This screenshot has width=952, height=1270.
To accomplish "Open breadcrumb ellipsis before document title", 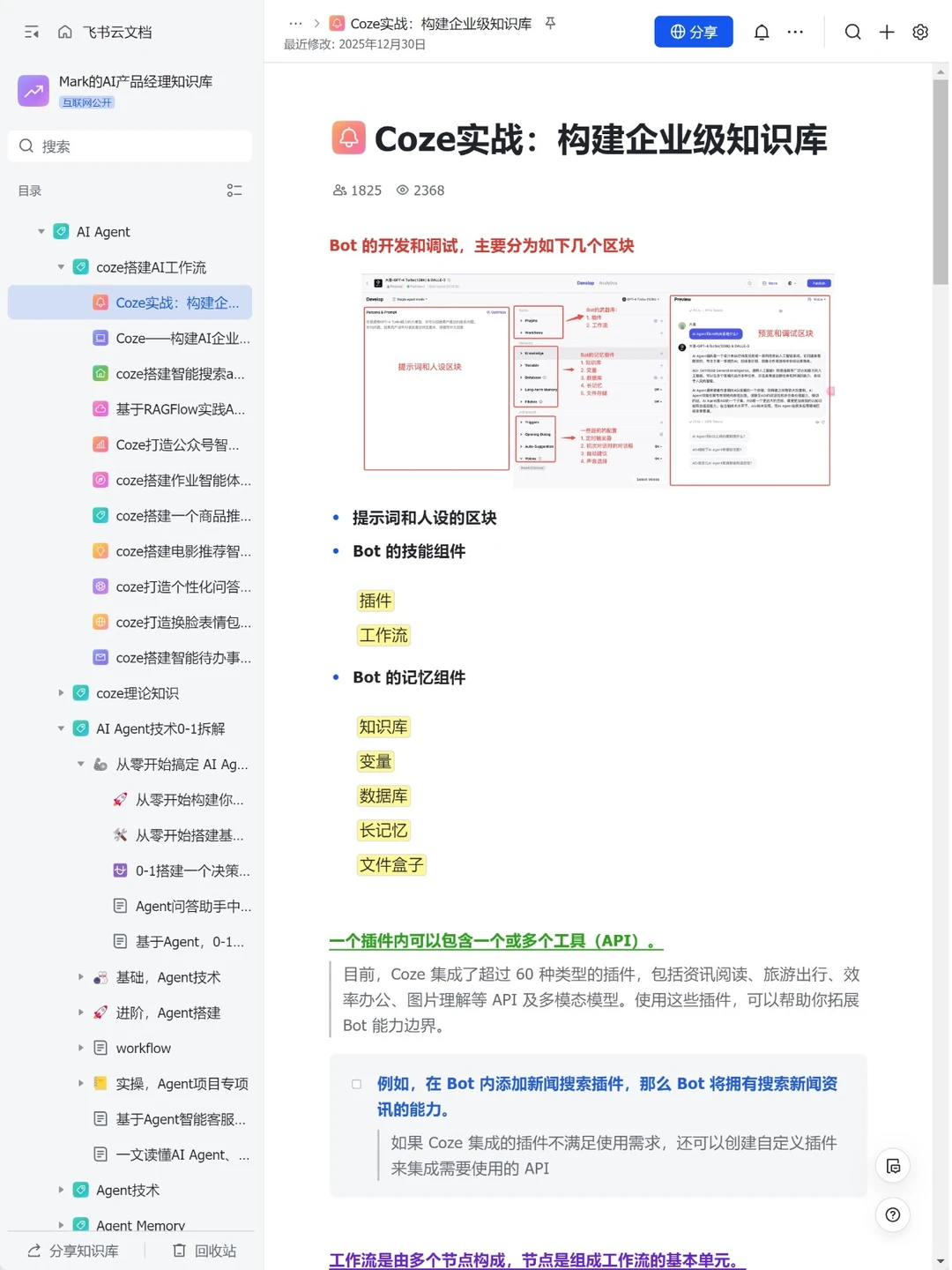I will coord(295,24).
